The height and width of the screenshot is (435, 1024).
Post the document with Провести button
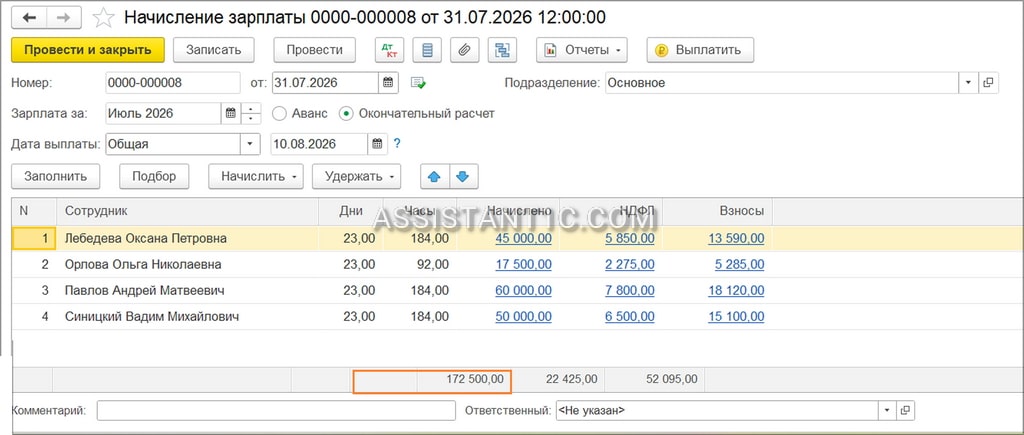click(314, 50)
